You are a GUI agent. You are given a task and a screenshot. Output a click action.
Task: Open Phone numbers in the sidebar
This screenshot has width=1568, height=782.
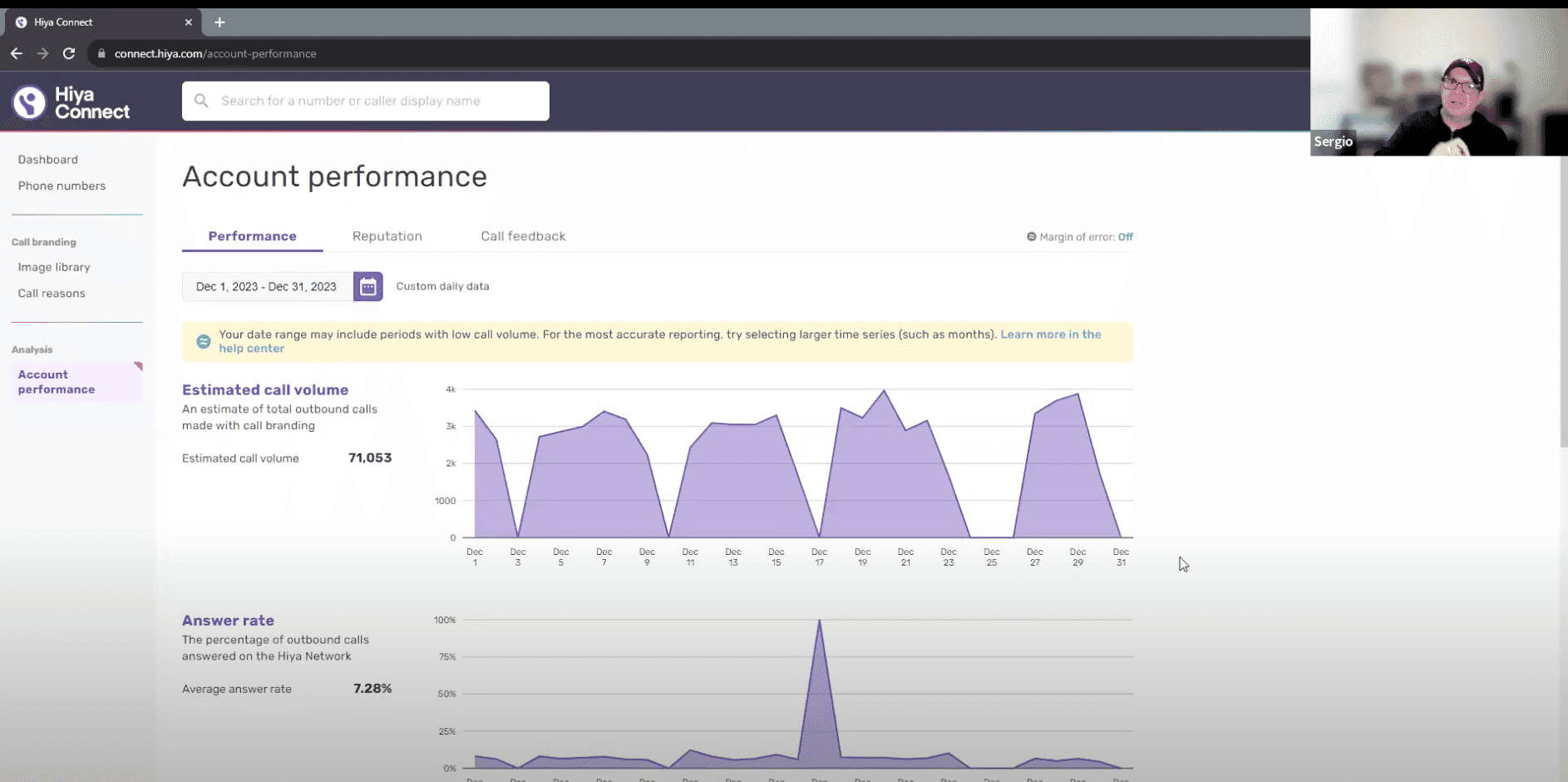pyautogui.click(x=62, y=186)
